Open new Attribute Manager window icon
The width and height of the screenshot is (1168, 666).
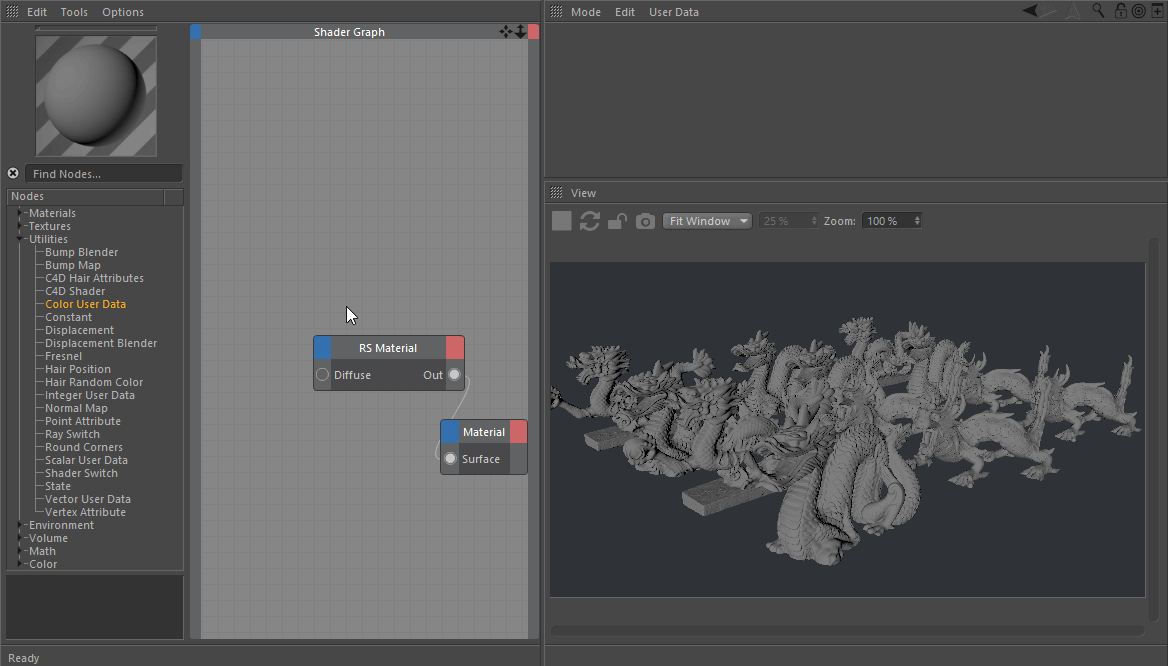[x=1158, y=11]
